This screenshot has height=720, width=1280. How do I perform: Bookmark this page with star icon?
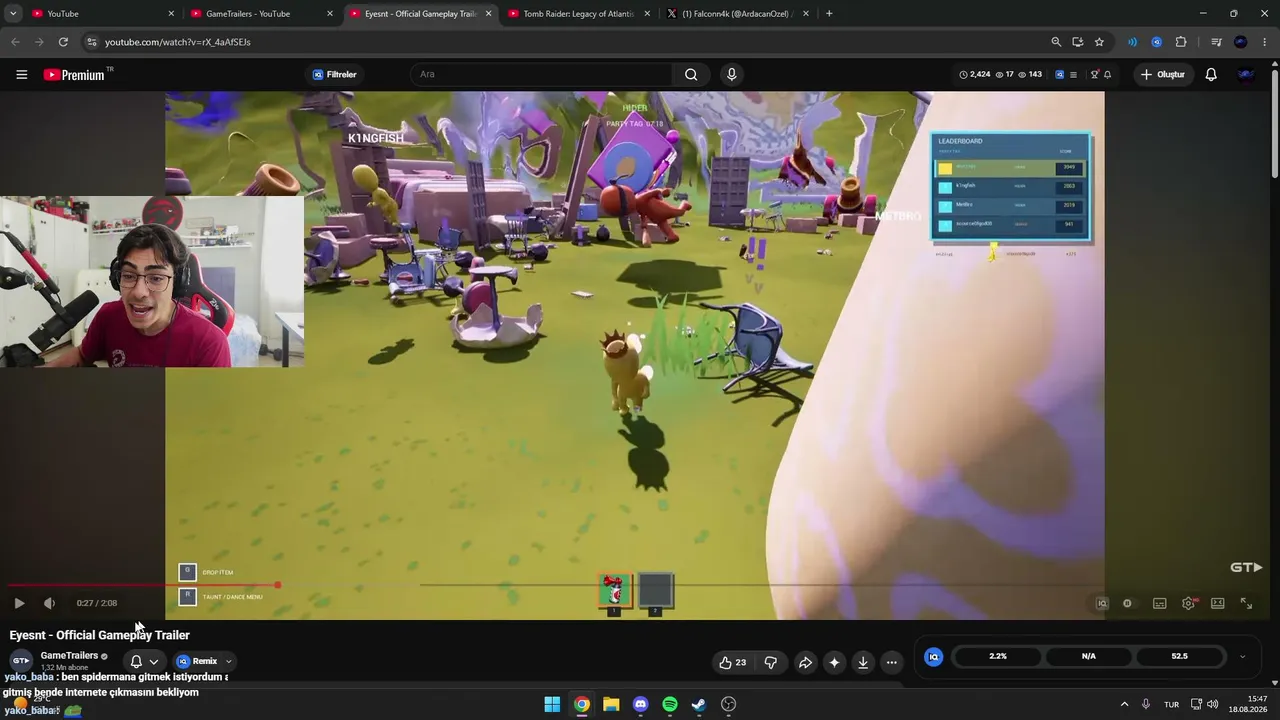click(1099, 42)
